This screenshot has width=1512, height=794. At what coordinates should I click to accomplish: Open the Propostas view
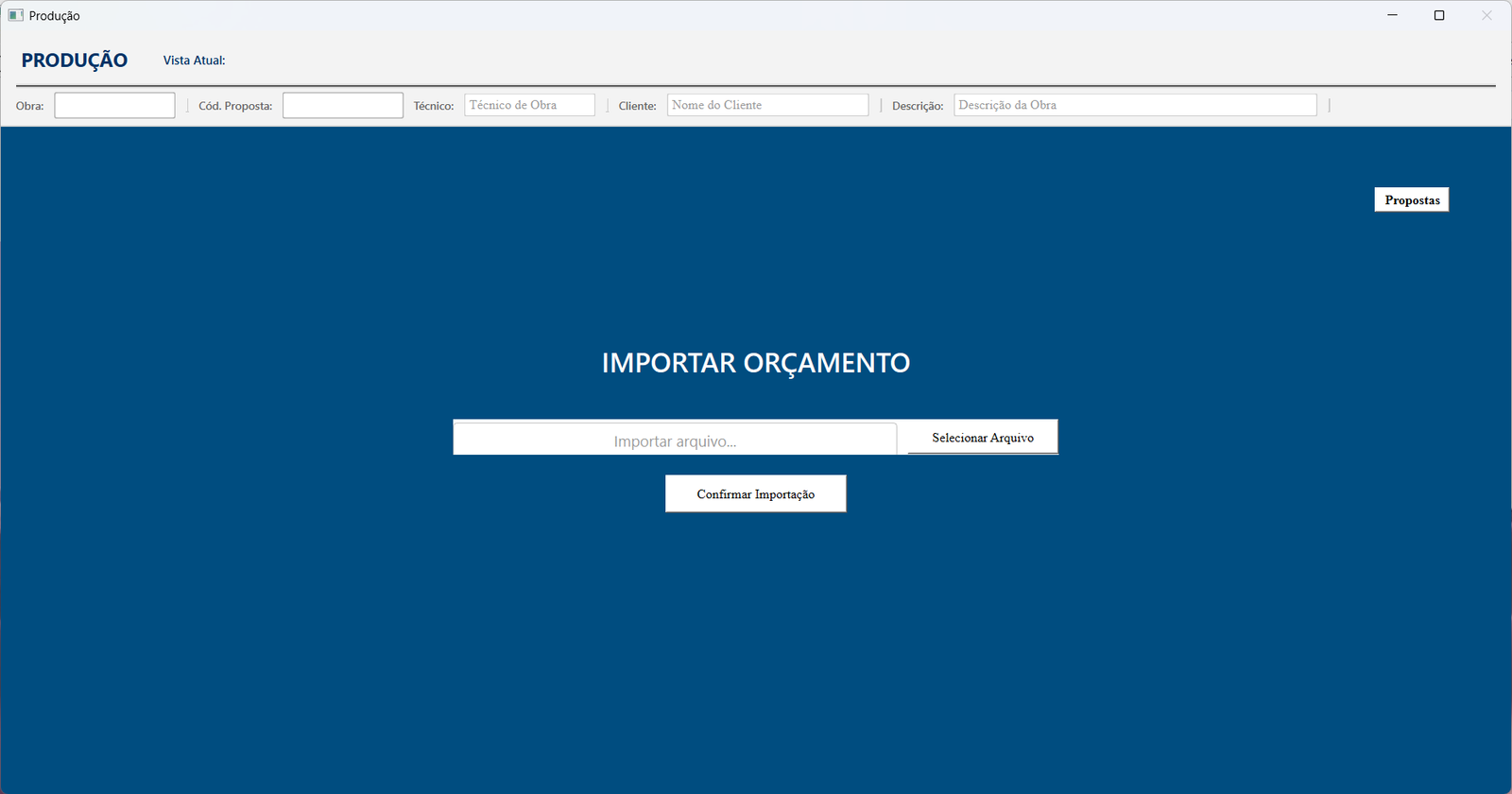(1412, 199)
